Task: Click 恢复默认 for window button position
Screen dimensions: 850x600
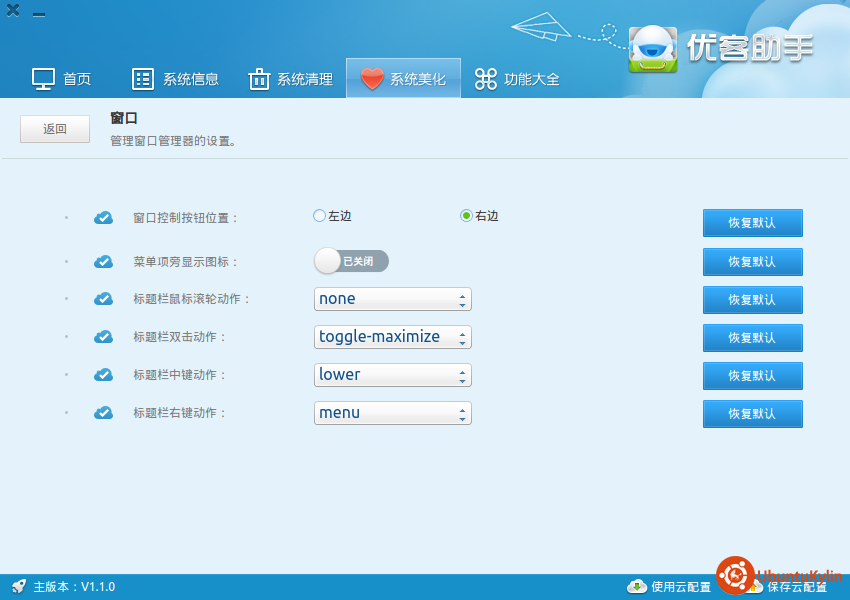Action: [752, 223]
